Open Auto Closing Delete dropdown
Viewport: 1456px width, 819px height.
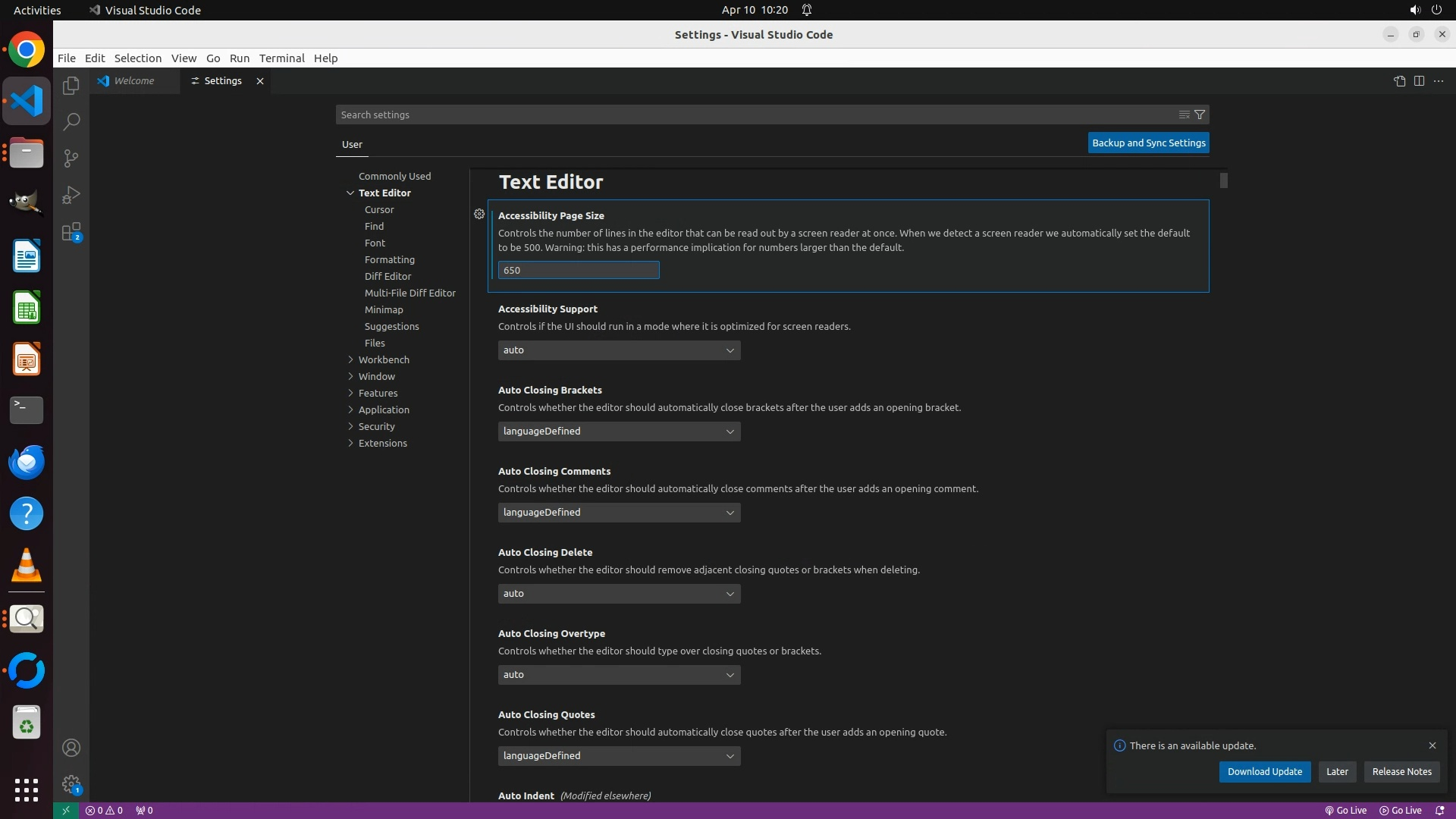pos(619,594)
